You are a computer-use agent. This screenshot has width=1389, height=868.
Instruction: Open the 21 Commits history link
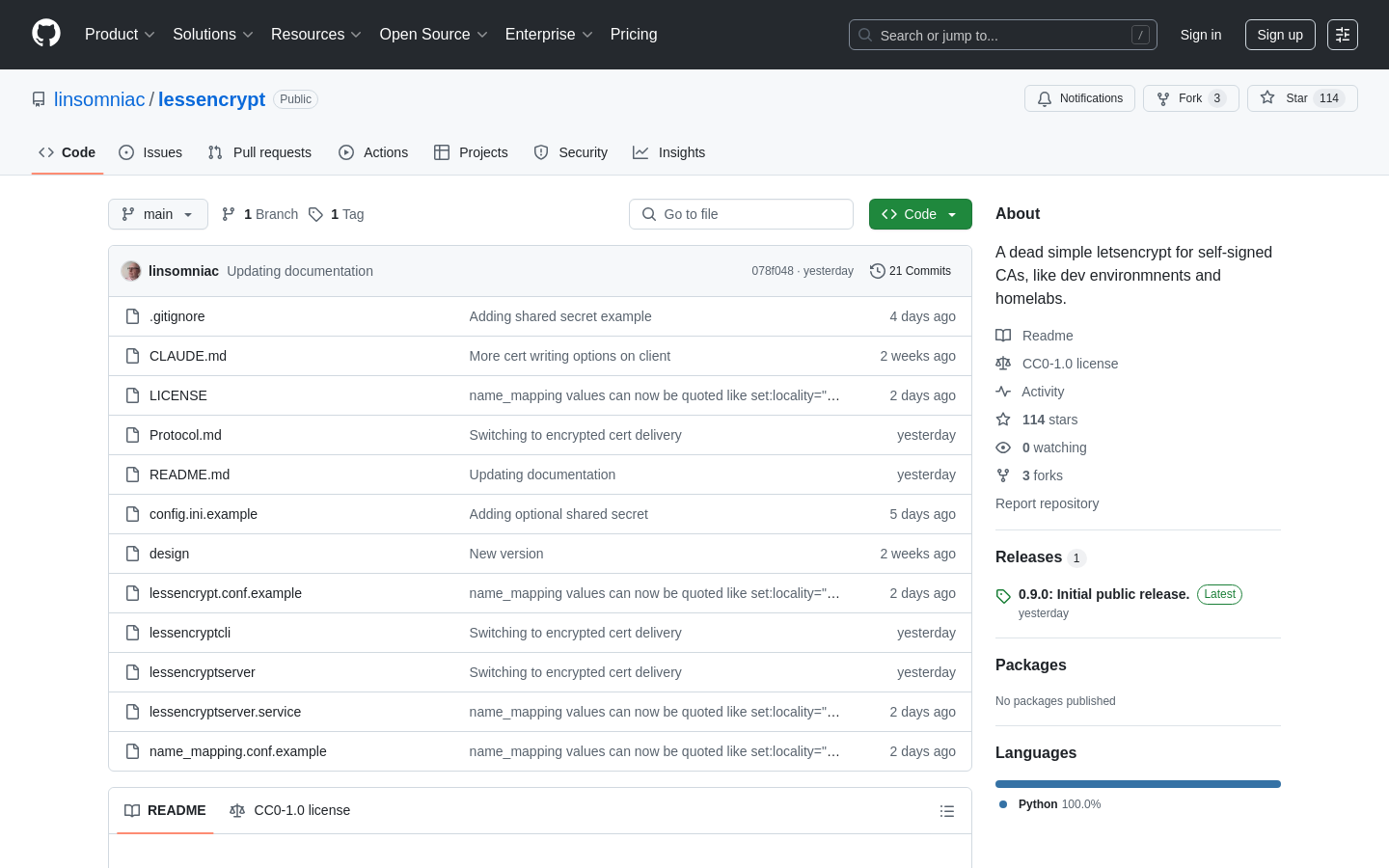[x=911, y=271]
